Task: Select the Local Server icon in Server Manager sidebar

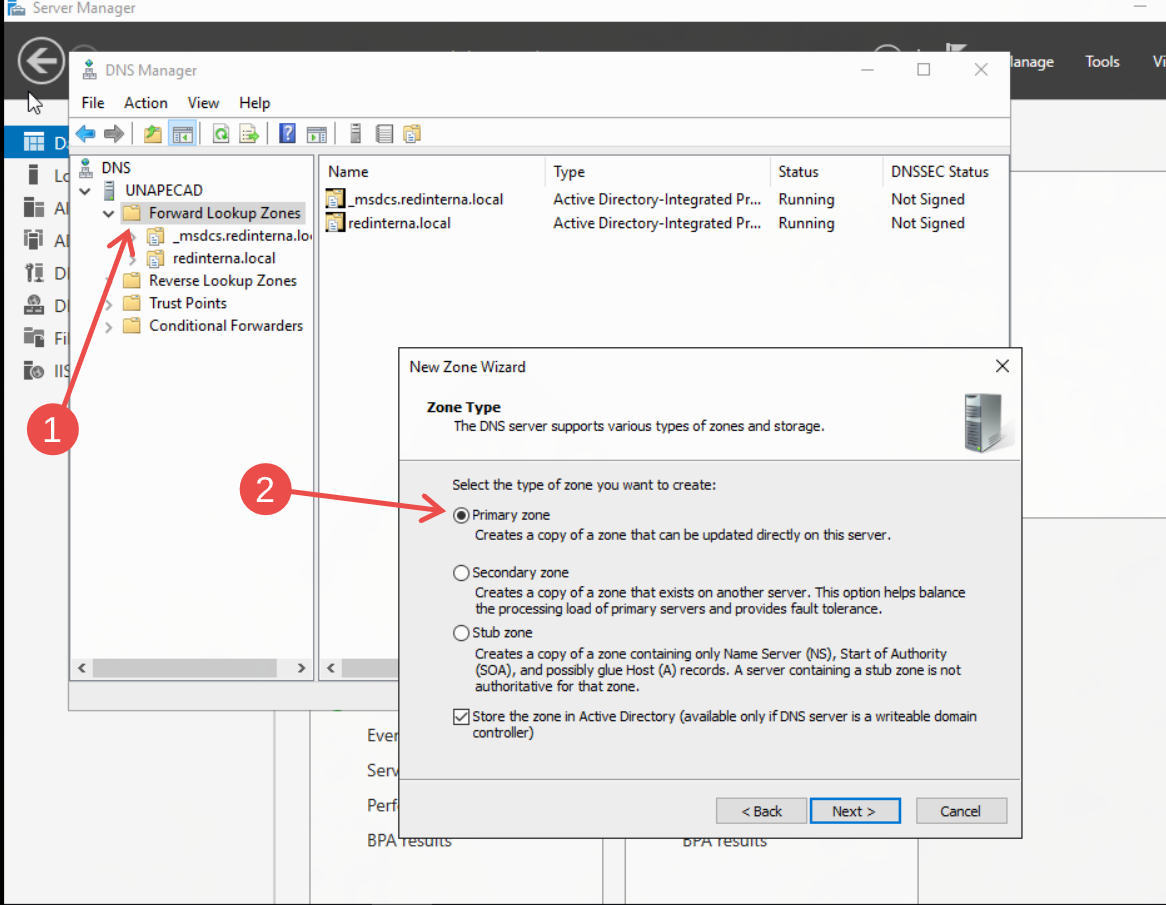Action: point(33,175)
